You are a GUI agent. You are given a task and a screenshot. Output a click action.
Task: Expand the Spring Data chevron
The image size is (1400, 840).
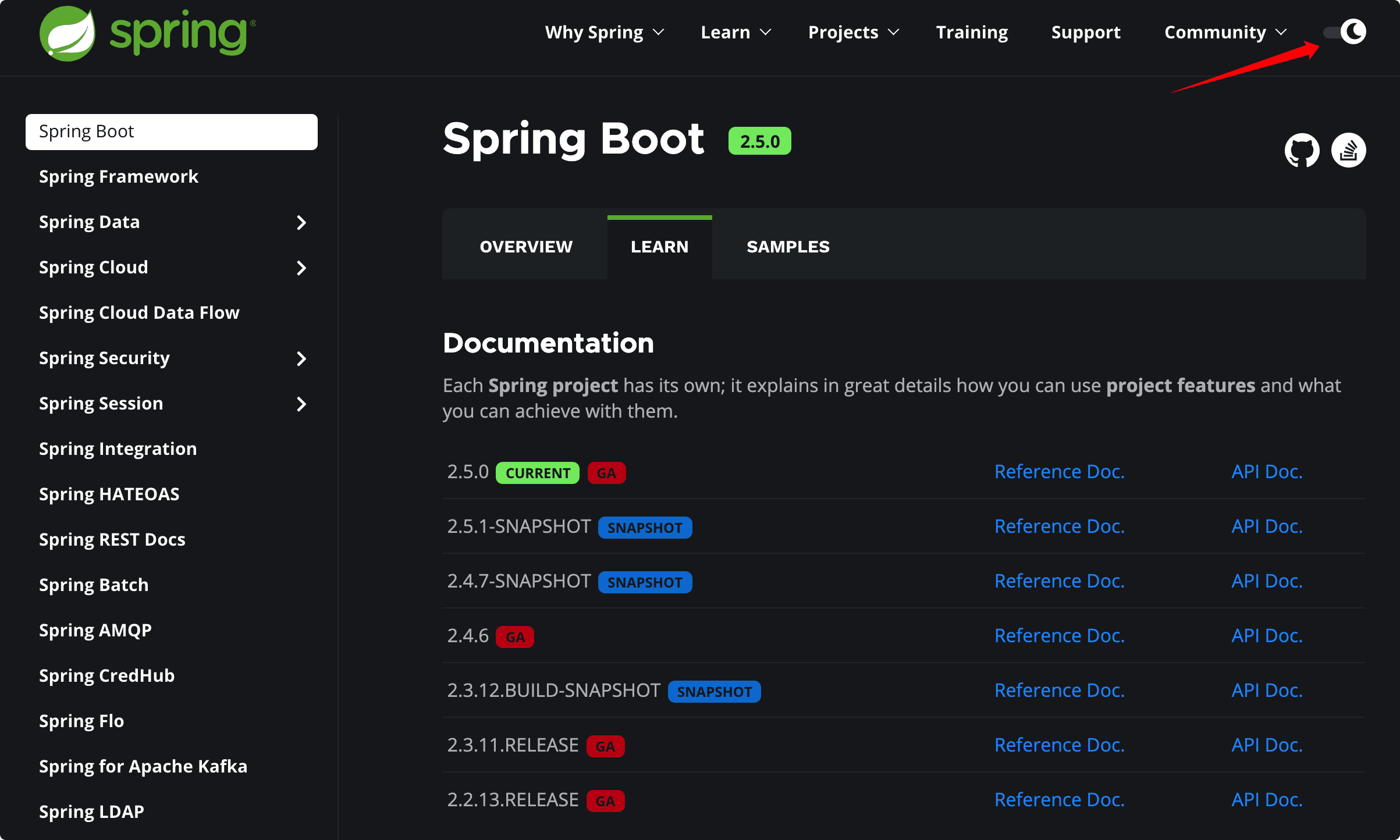(301, 222)
